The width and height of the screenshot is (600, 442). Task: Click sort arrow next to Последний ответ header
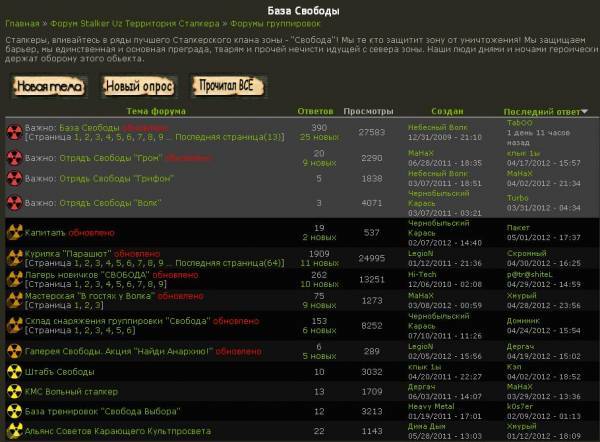(x=585, y=112)
